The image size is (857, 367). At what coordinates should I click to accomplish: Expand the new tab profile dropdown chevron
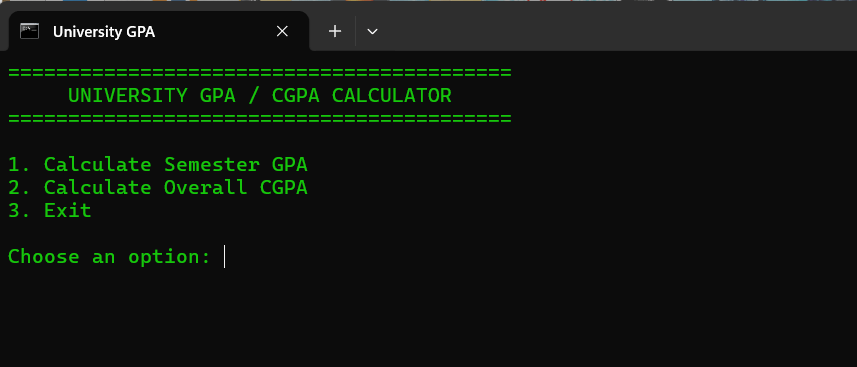coord(372,32)
